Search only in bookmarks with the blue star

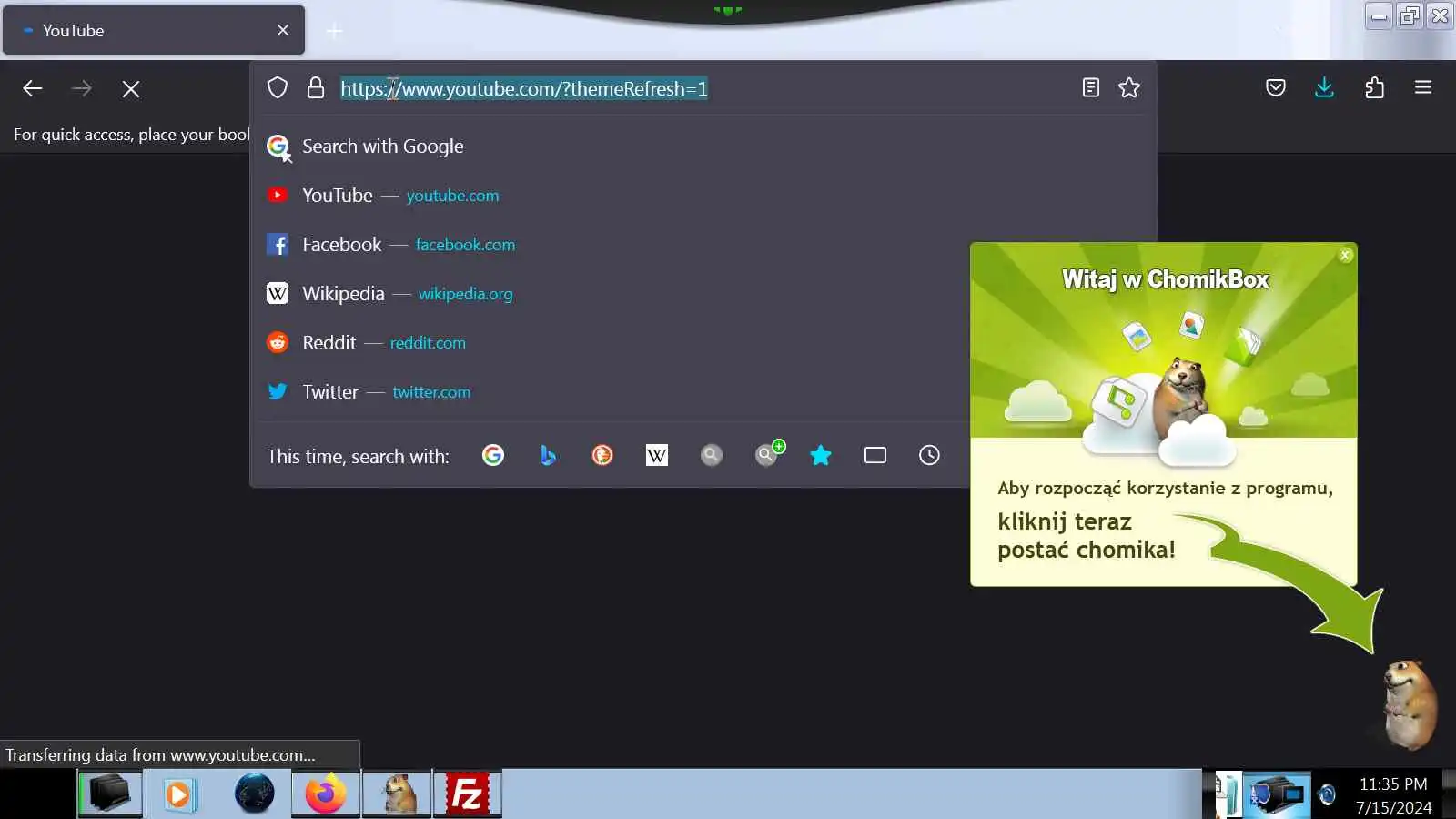click(x=821, y=455)
